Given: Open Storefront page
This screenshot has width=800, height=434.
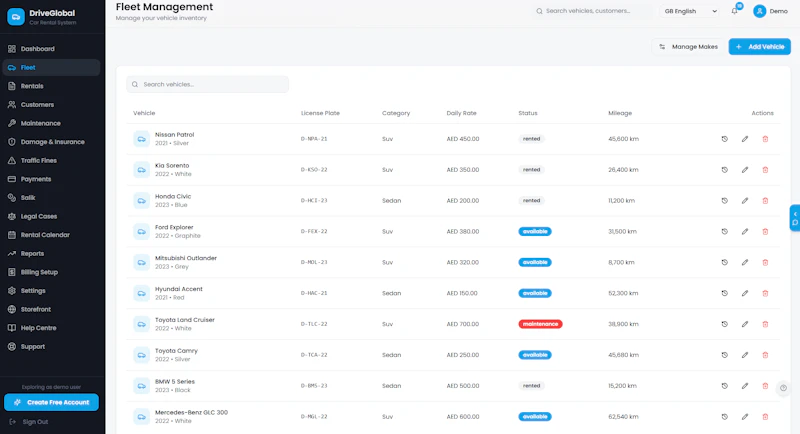Looking at the screenshot, I should pyautogui.click(x=51, y=310).
